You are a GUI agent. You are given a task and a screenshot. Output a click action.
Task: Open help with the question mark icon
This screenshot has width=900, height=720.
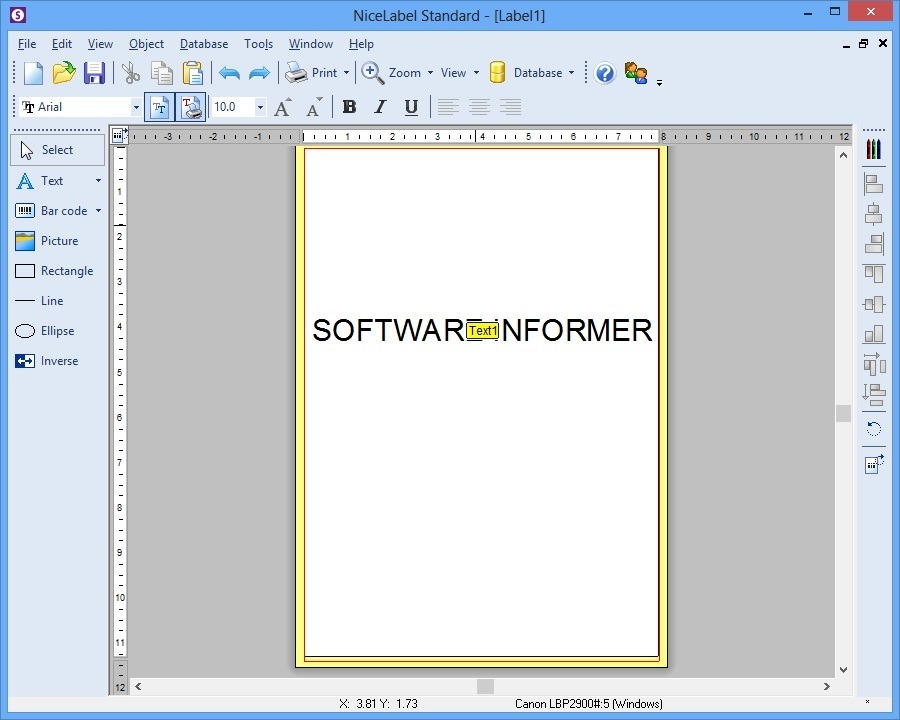[x=605, y=73]
